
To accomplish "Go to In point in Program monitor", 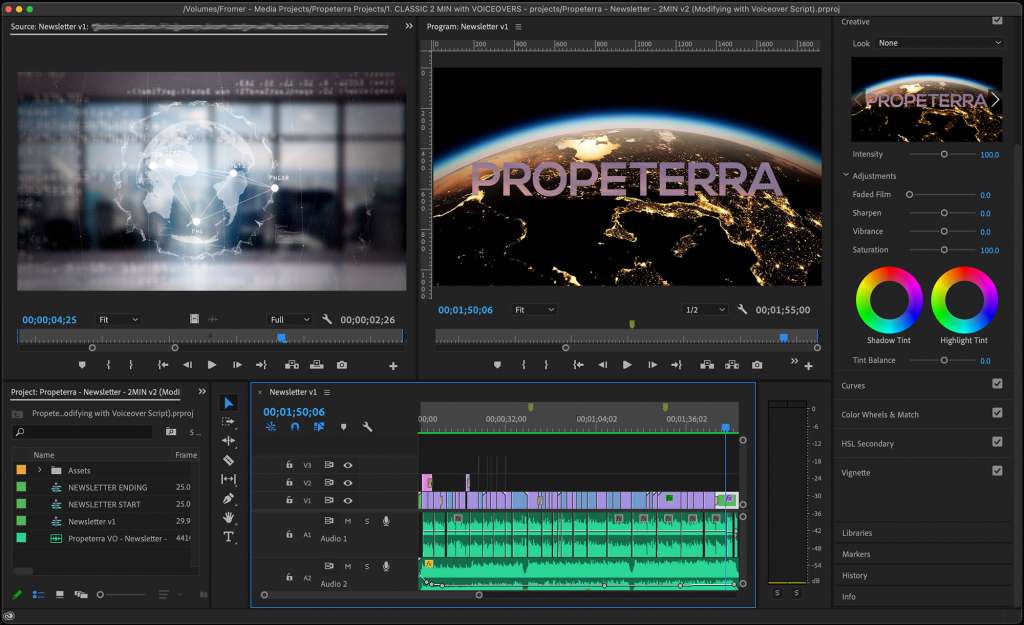I will 579,365.
